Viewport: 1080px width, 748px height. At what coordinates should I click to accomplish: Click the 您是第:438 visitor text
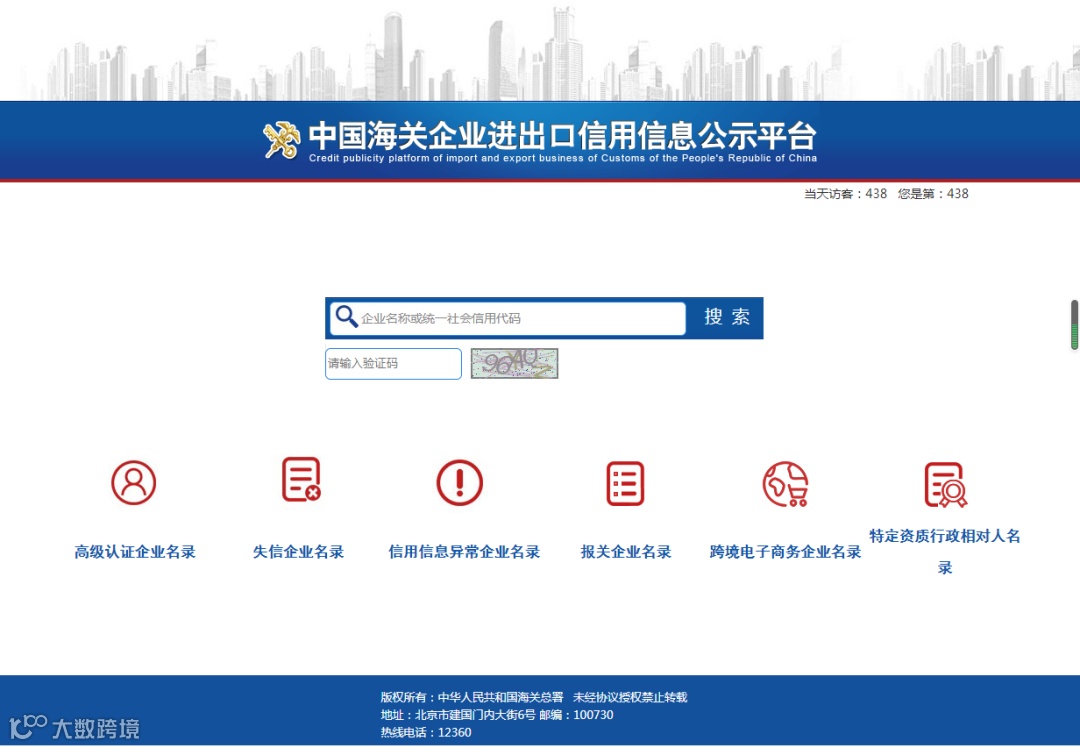coord(933,194)
